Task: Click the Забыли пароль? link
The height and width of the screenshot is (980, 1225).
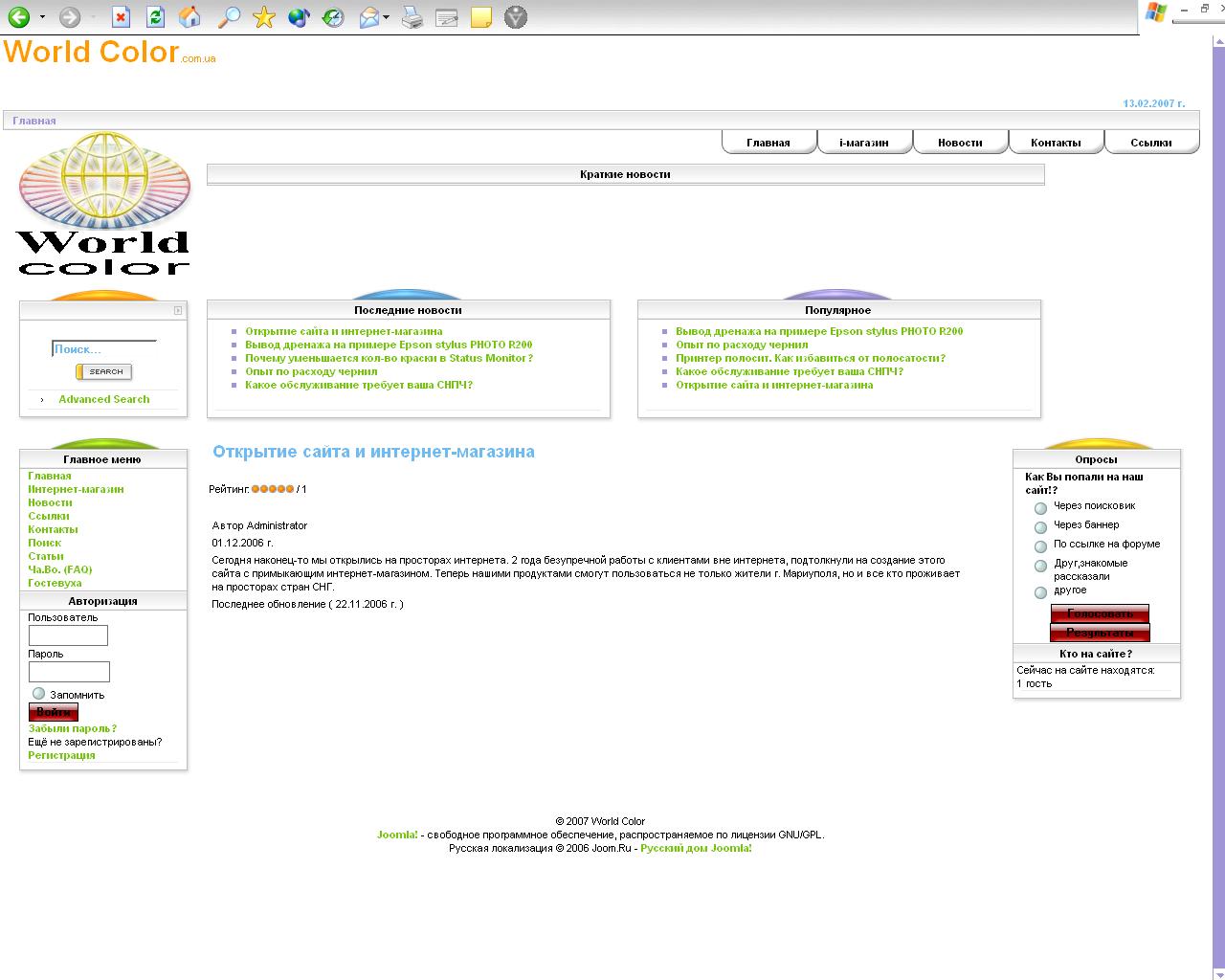Action: pyautogui.click(x=73, y=728)
